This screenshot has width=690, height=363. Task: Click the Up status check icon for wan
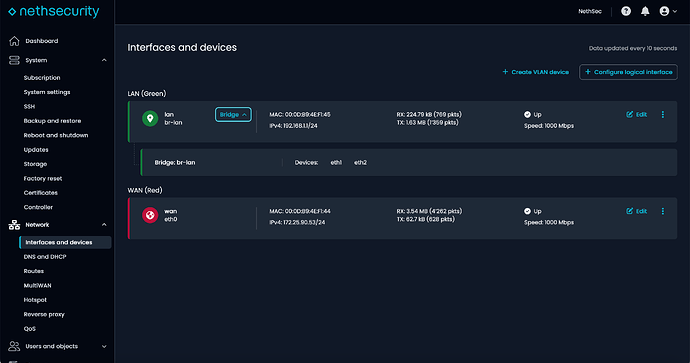[x=527, y=211]
